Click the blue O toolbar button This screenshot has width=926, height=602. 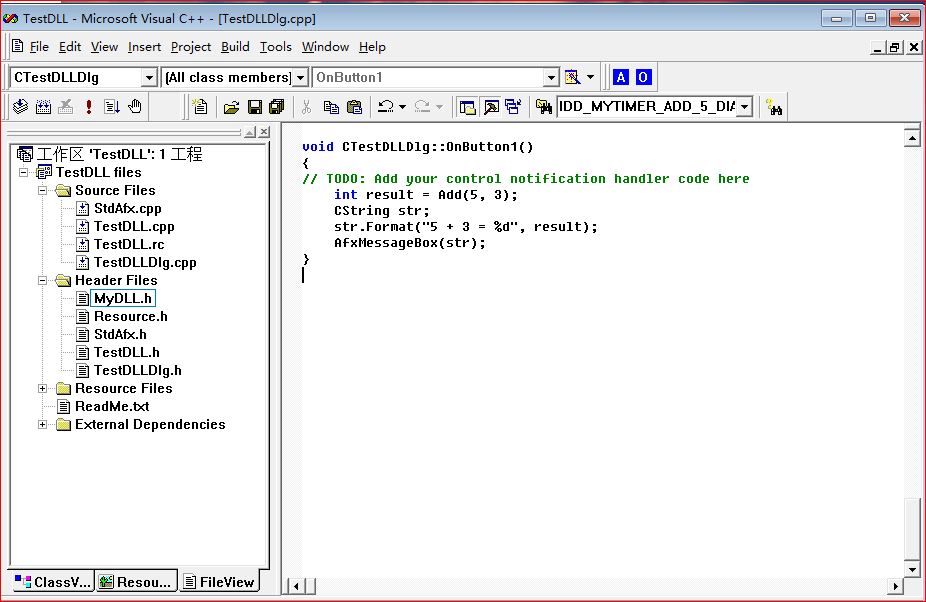click(x=643, y=77)
